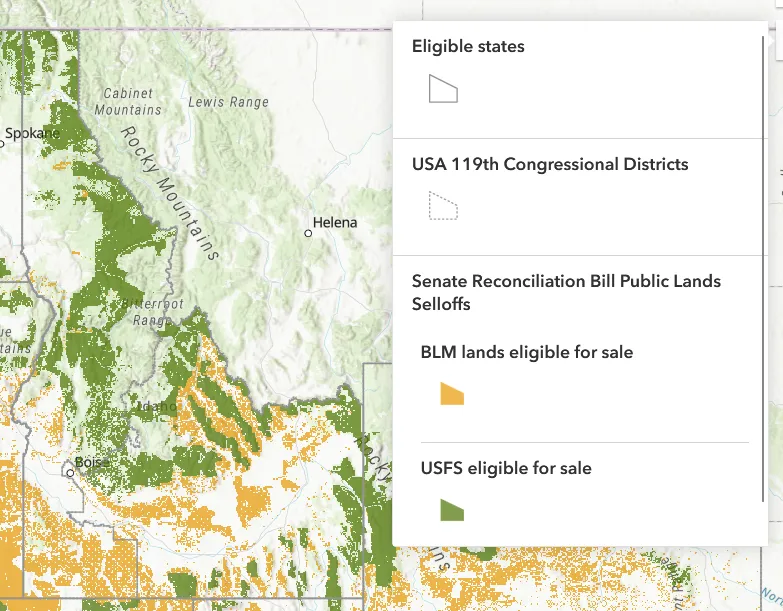
Task: Click the Helena city label on map
Action: pos(335,223)
